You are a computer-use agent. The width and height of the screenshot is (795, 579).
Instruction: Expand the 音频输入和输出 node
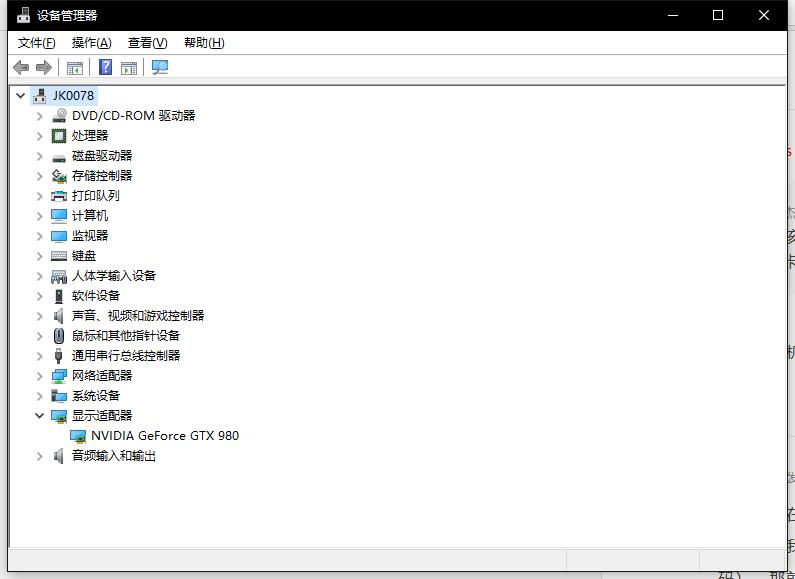tap(40, 456)
